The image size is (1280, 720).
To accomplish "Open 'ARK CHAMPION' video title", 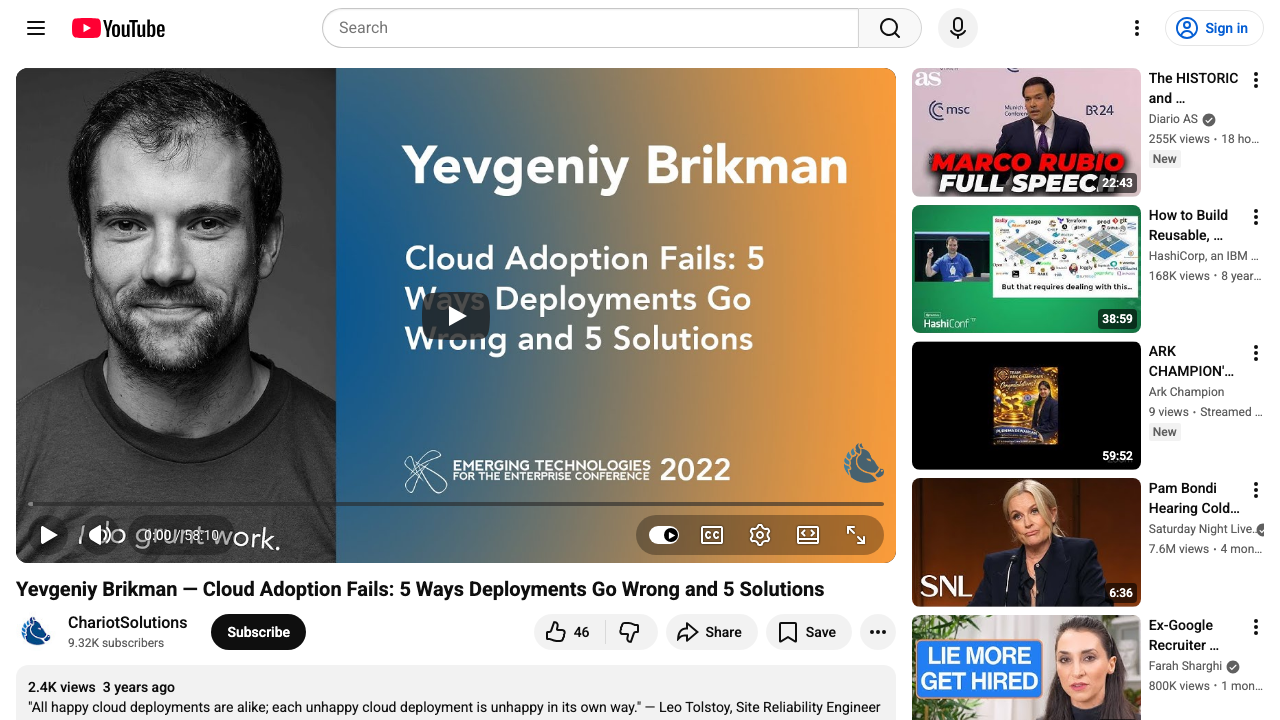I will click(x=1192, y=361).
